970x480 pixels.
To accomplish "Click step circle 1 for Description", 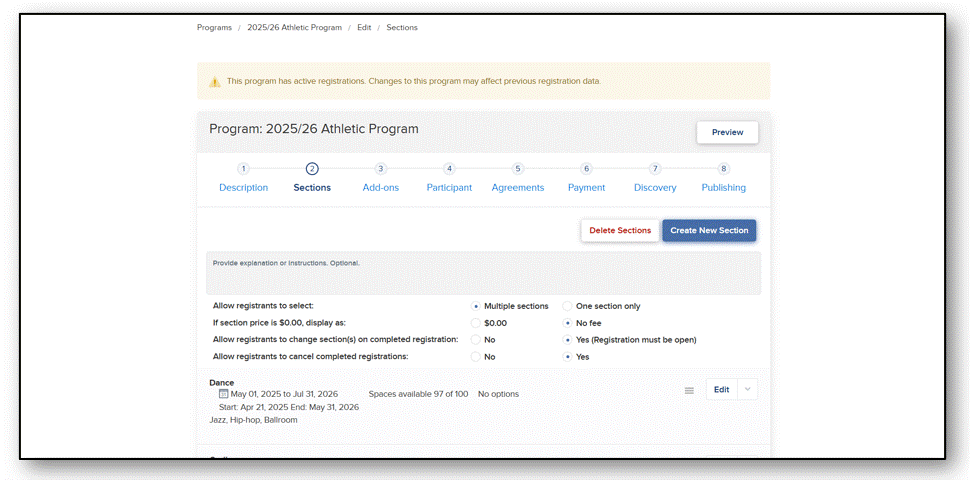I will coord(244,169).
